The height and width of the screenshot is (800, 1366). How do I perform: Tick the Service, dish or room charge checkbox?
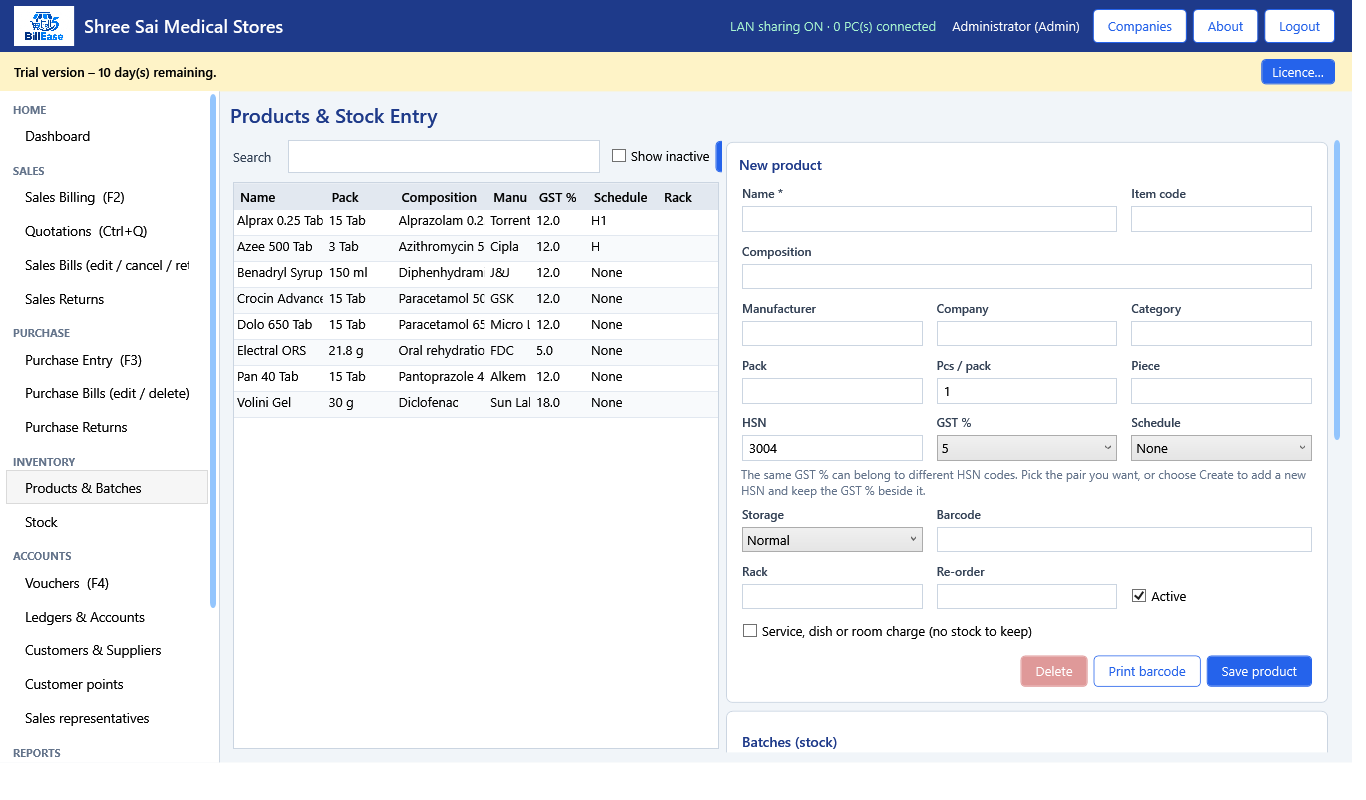click(750, 631)
